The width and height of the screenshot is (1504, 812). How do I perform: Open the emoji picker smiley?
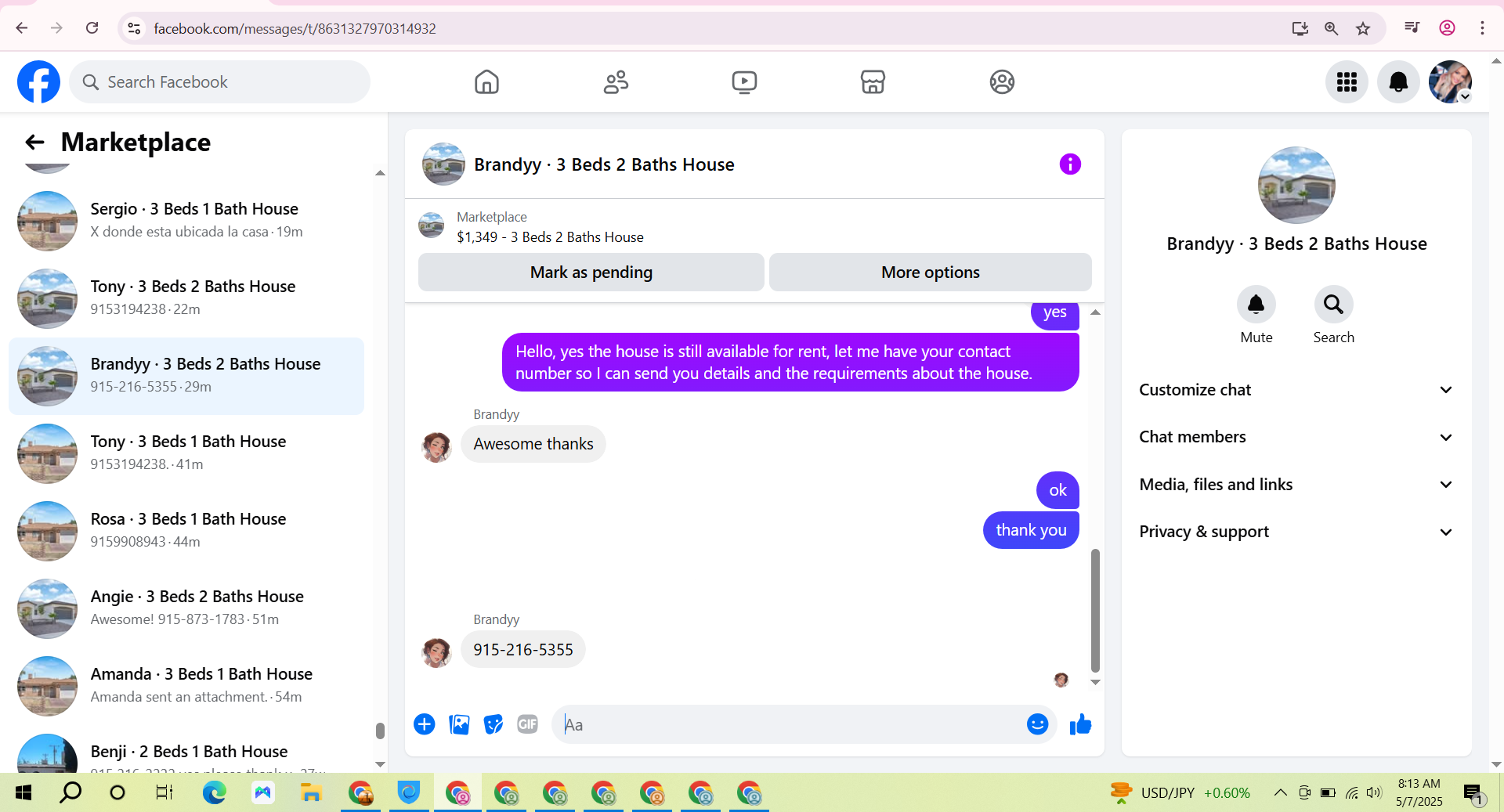1037,724
